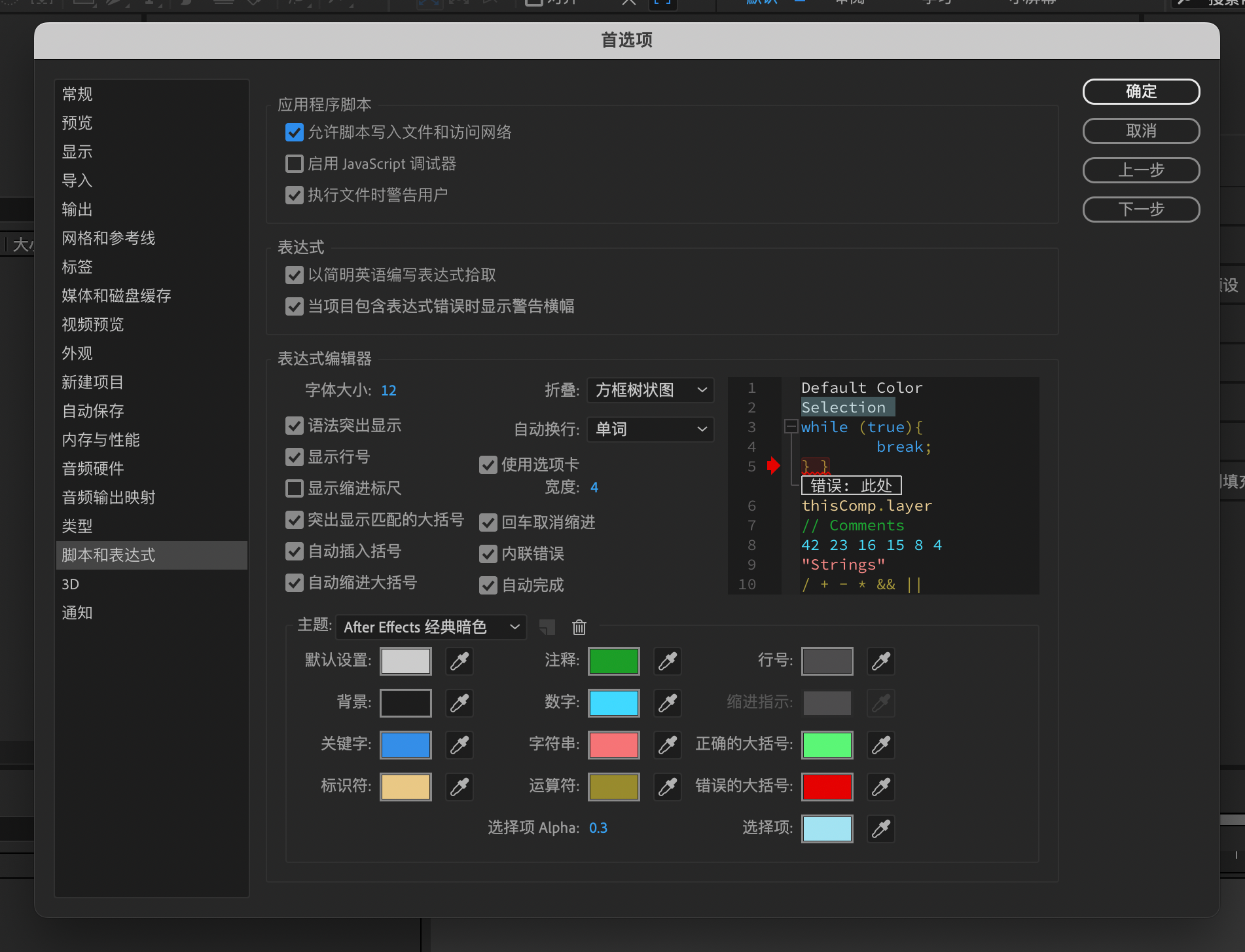Viewport: 1245px width, 952px height.
Task: Open 数字 cyan color swatch
Action: 614,703
